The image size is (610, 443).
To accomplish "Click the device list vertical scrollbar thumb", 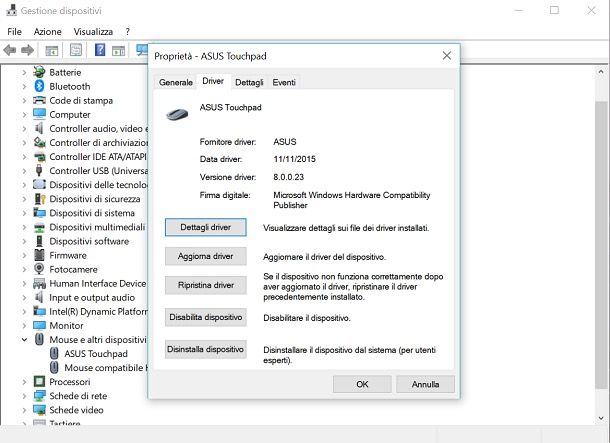I will coord(601,244).
